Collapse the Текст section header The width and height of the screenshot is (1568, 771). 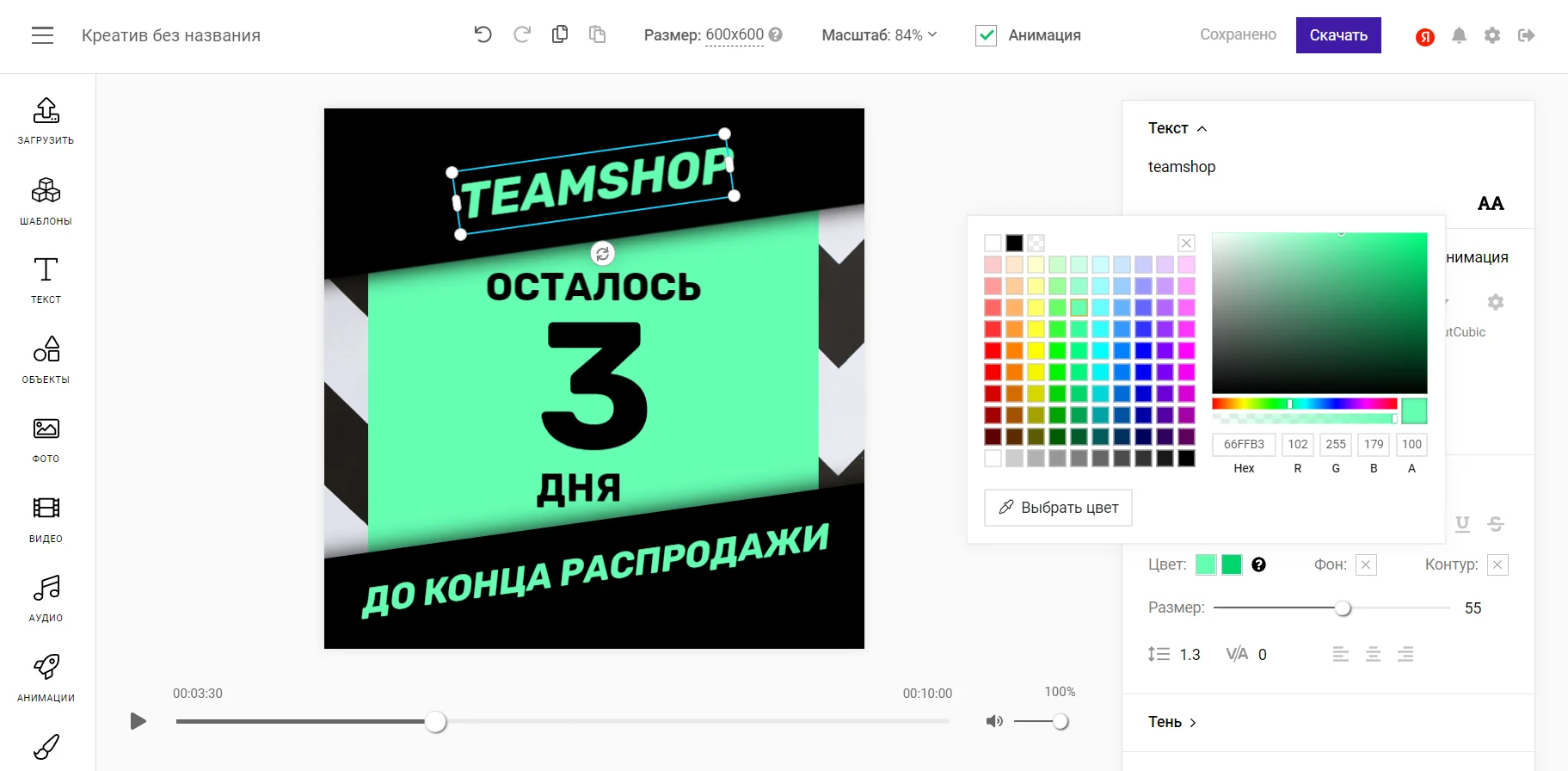point(1177,128)
